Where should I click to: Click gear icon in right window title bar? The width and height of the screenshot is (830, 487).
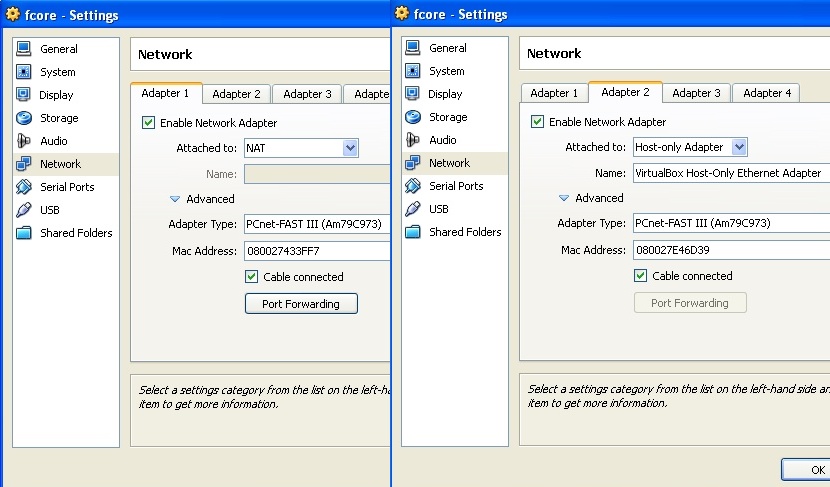402,13
